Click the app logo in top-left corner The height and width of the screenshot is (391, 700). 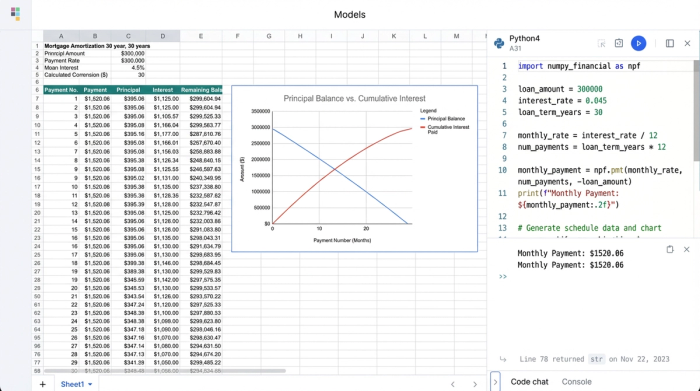pos(15,14)
